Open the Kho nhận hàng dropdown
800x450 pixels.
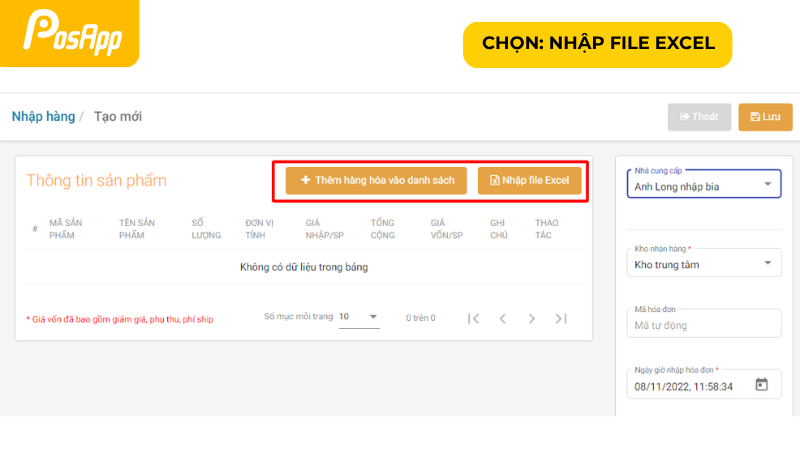[x=704, y=262]
